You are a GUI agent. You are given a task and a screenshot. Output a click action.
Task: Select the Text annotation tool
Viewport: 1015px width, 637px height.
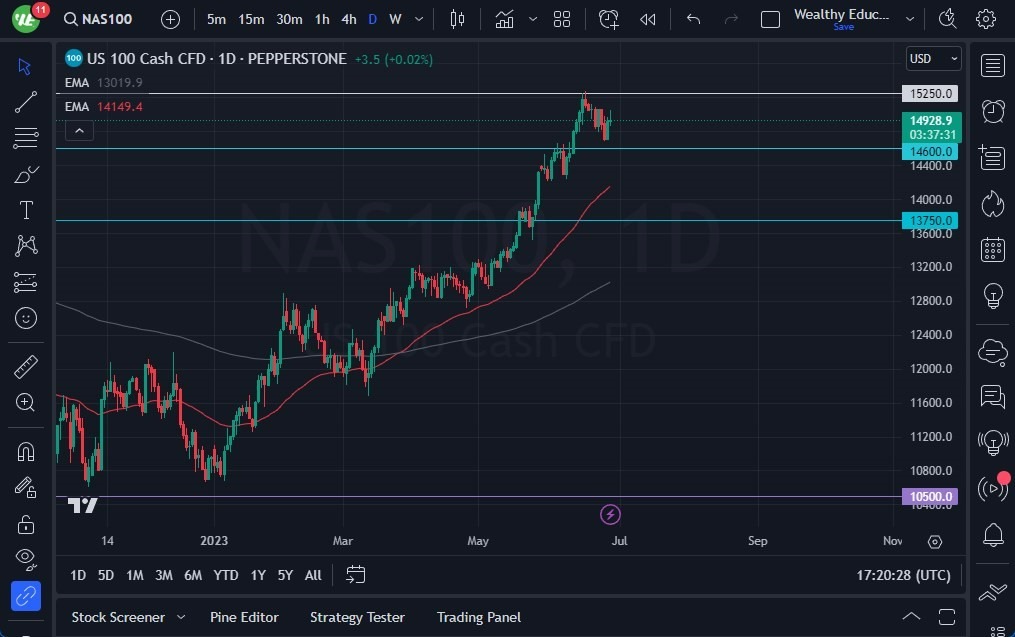[25, 209]
